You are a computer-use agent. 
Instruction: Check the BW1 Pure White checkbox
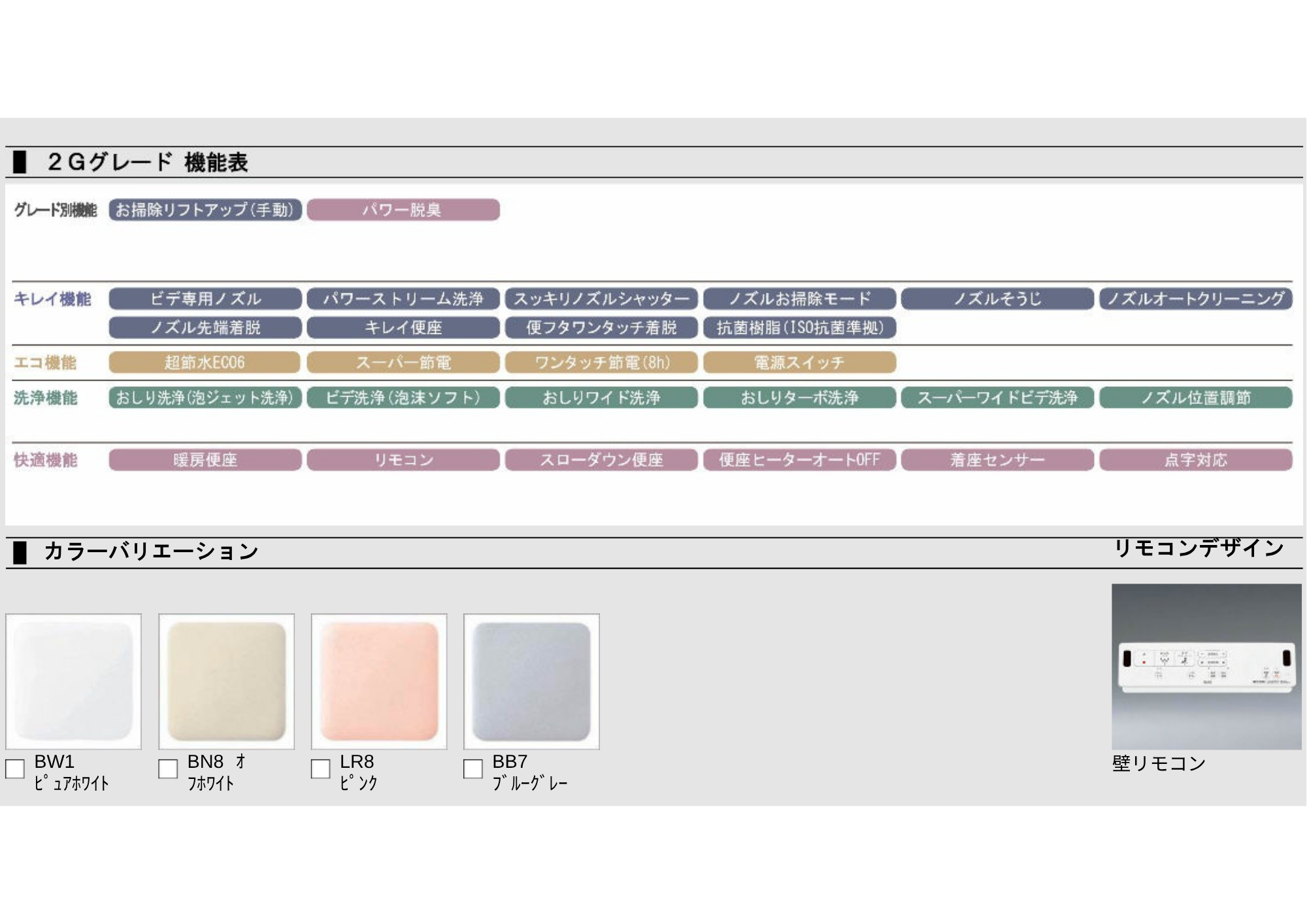(x=15, y=768)
